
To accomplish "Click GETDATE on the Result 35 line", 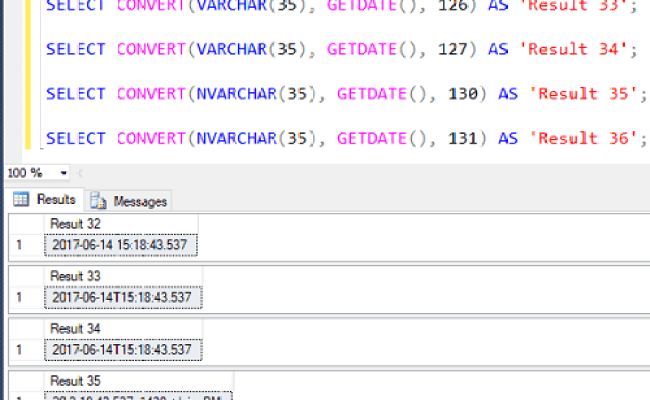I will coord(371,94).
